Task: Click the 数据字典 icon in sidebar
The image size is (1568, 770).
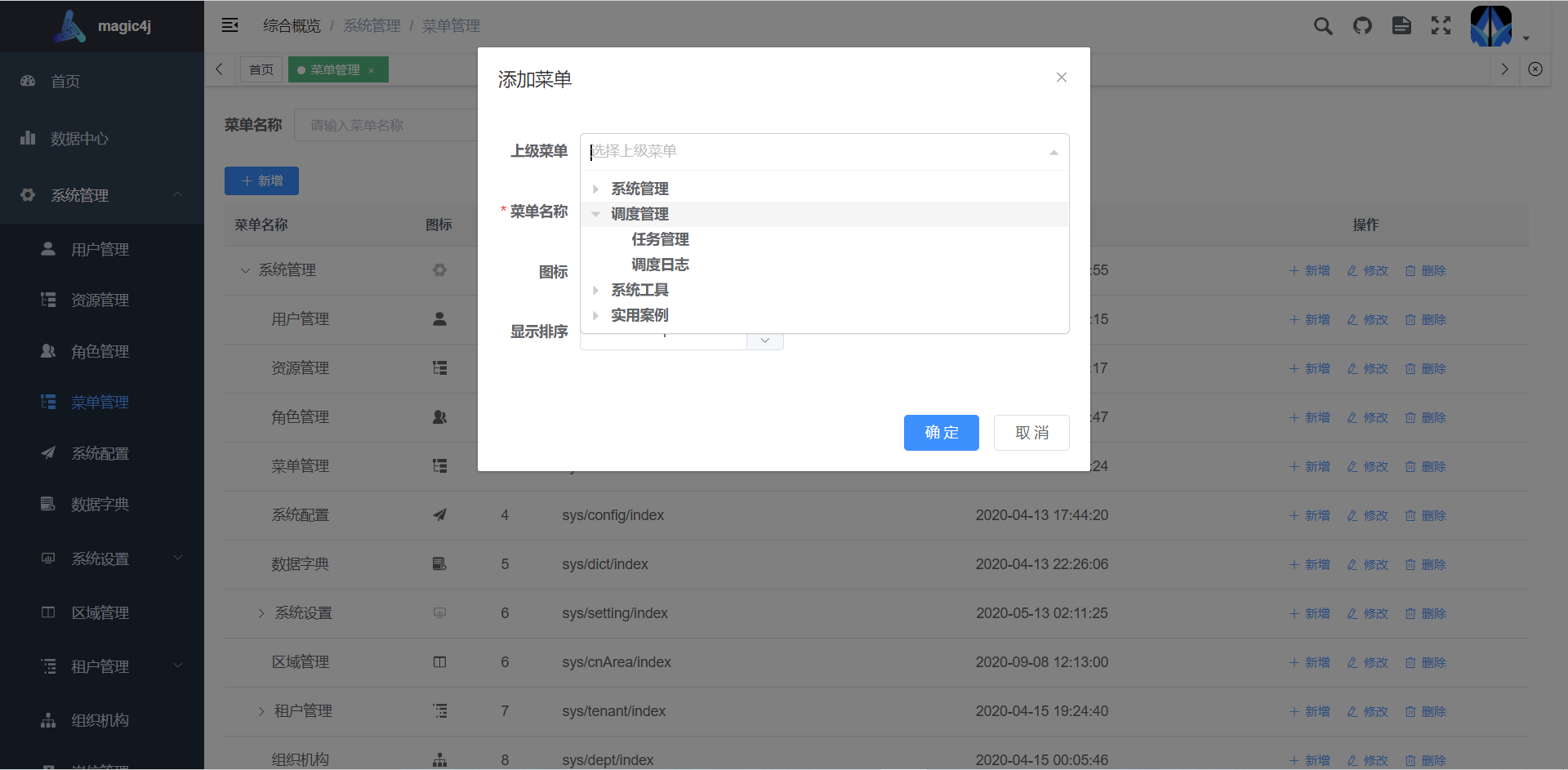Action: tap(48, 504)
